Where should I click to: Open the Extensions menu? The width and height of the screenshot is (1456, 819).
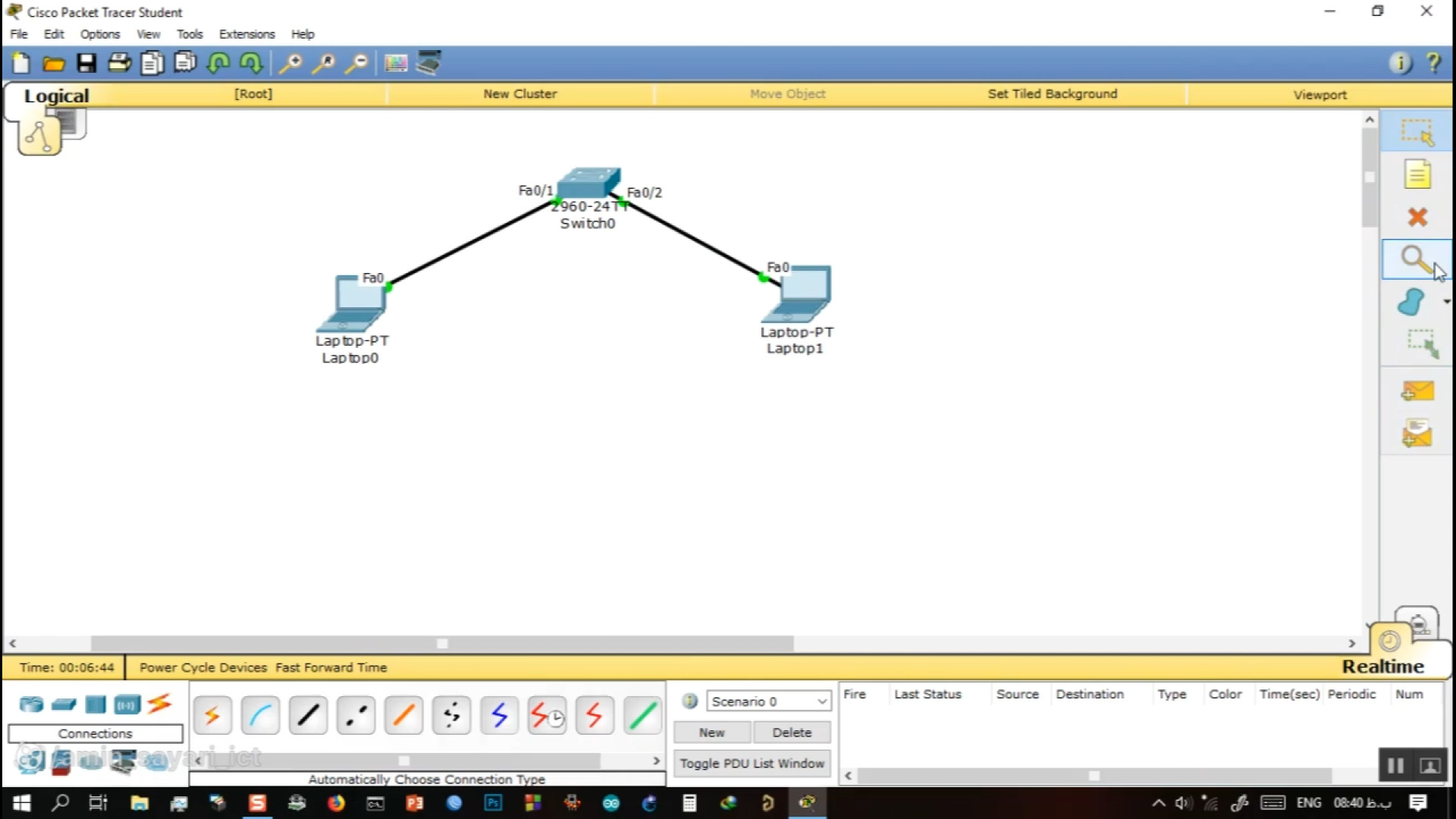click(x=247, y=34)
